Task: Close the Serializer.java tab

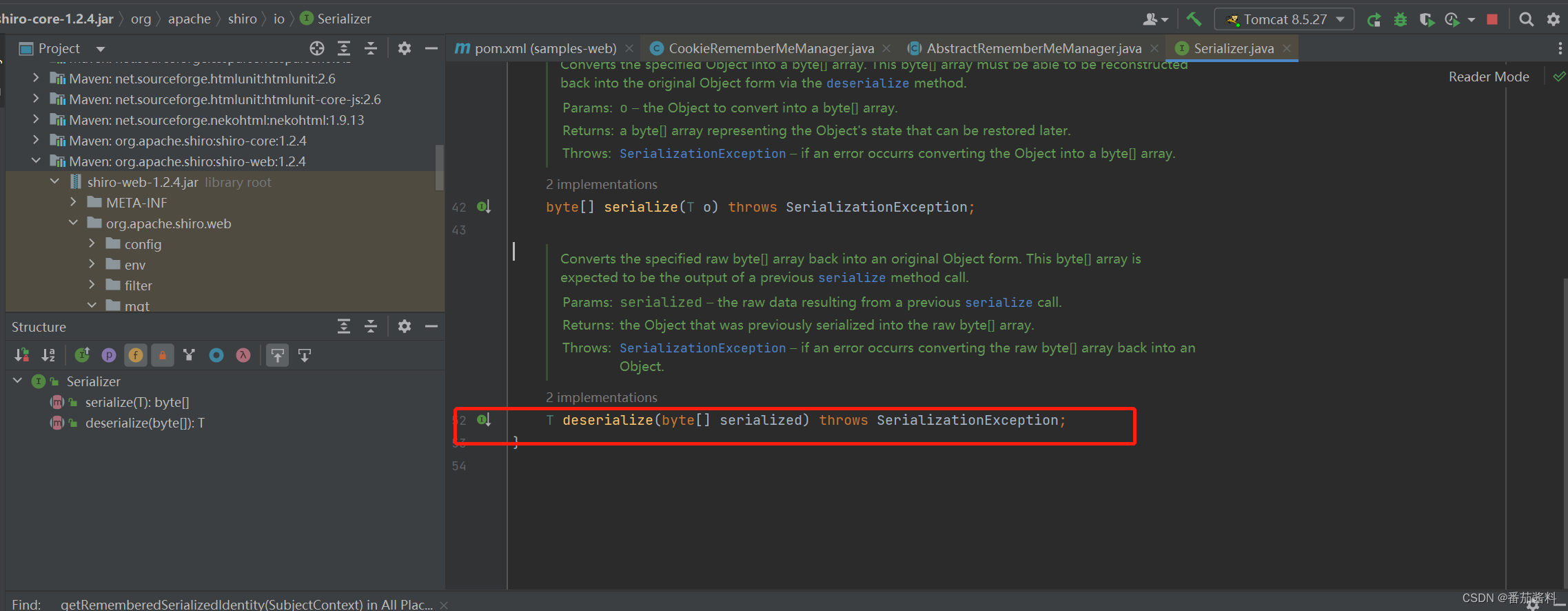Action: tap(1287, 48)
